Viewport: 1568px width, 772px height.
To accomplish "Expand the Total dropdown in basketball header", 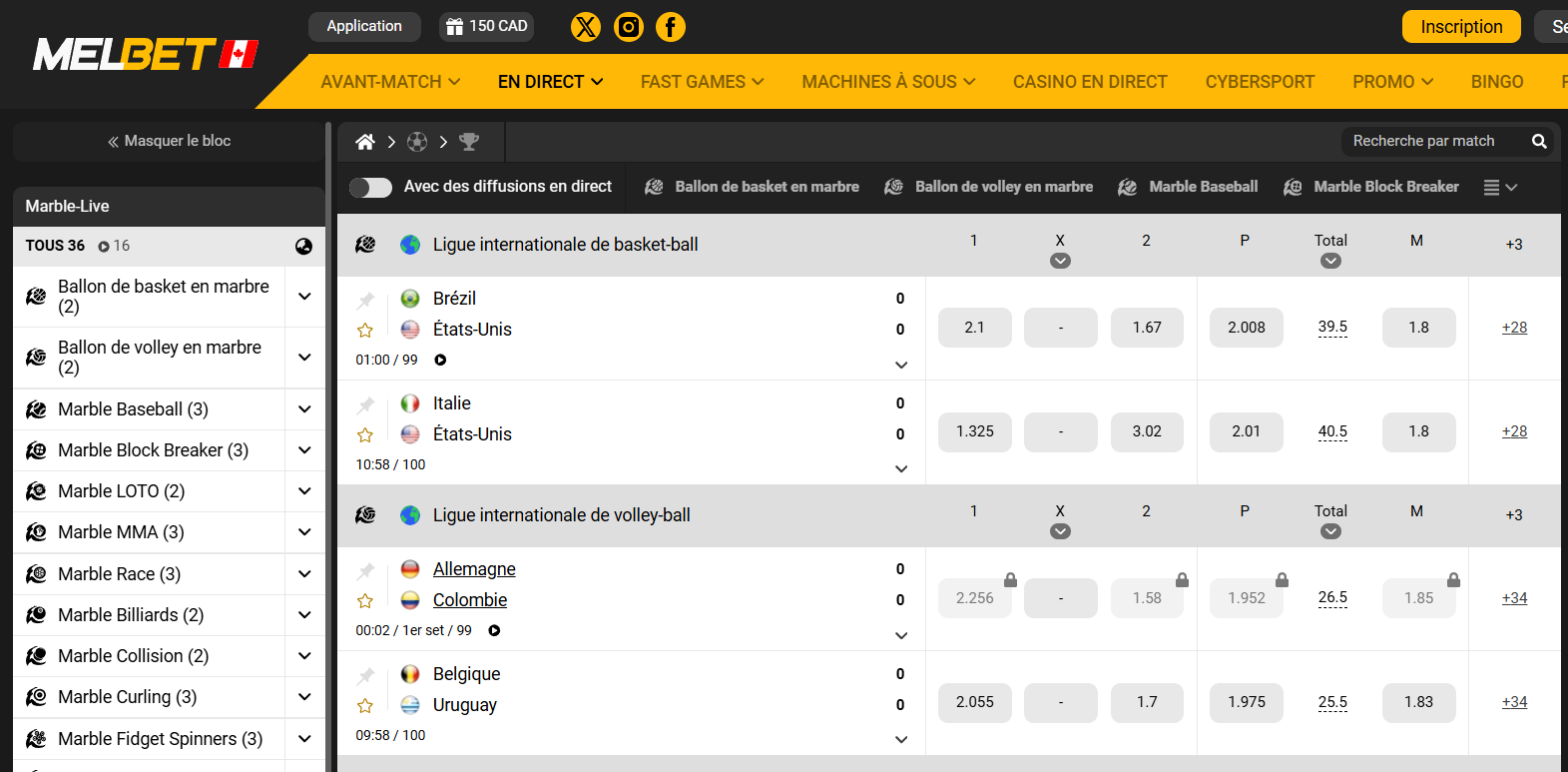I will pyautogui.click(x=1330, y=261).
